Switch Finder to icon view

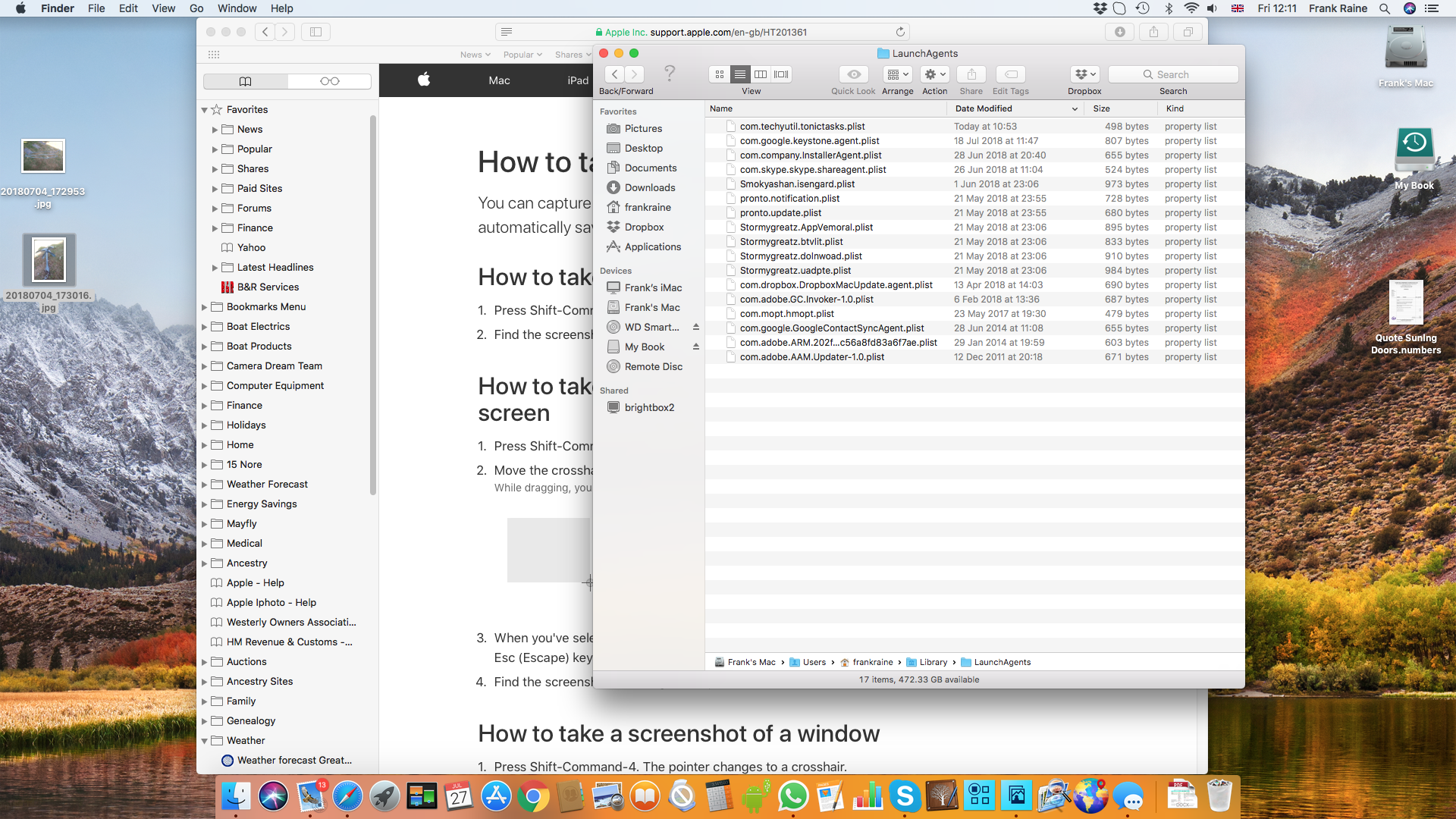click(720, 74)
